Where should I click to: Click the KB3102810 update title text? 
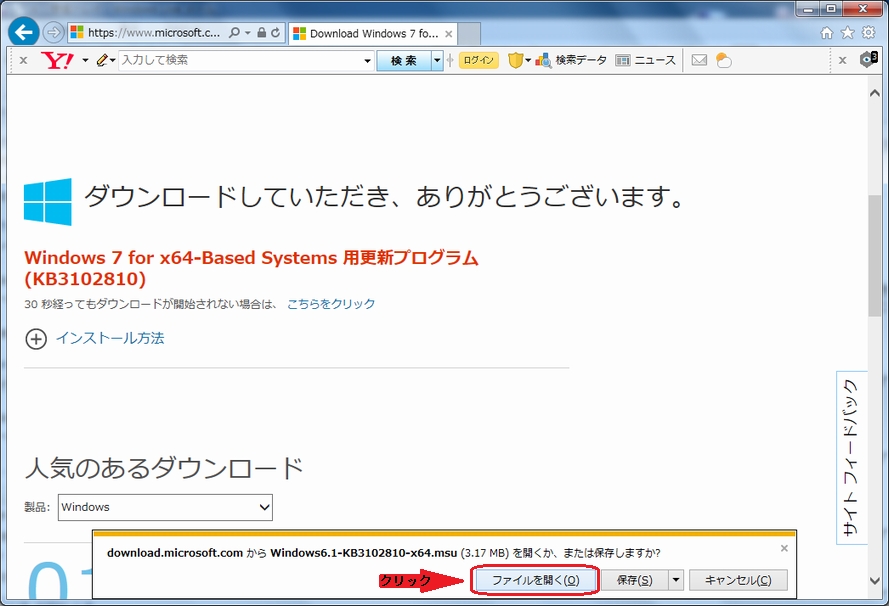coord(251,268)
